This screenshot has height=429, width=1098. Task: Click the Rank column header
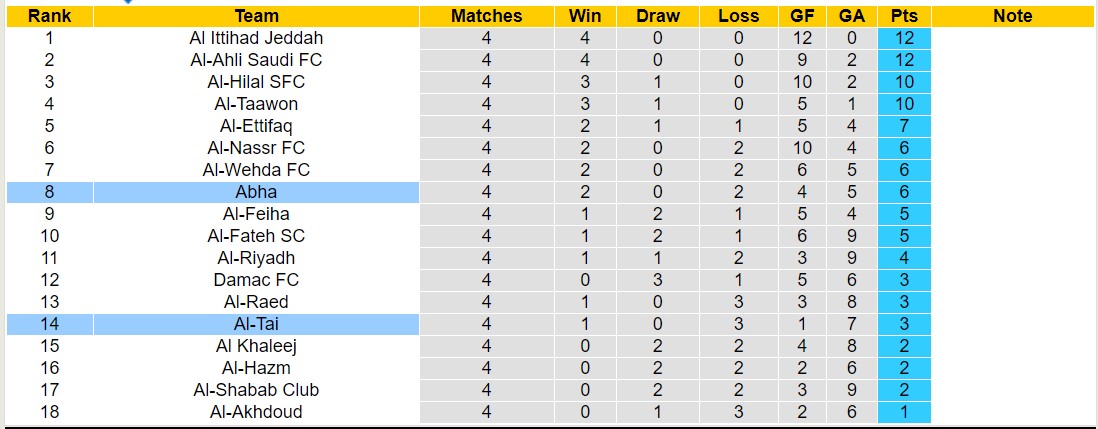[49, 16]
